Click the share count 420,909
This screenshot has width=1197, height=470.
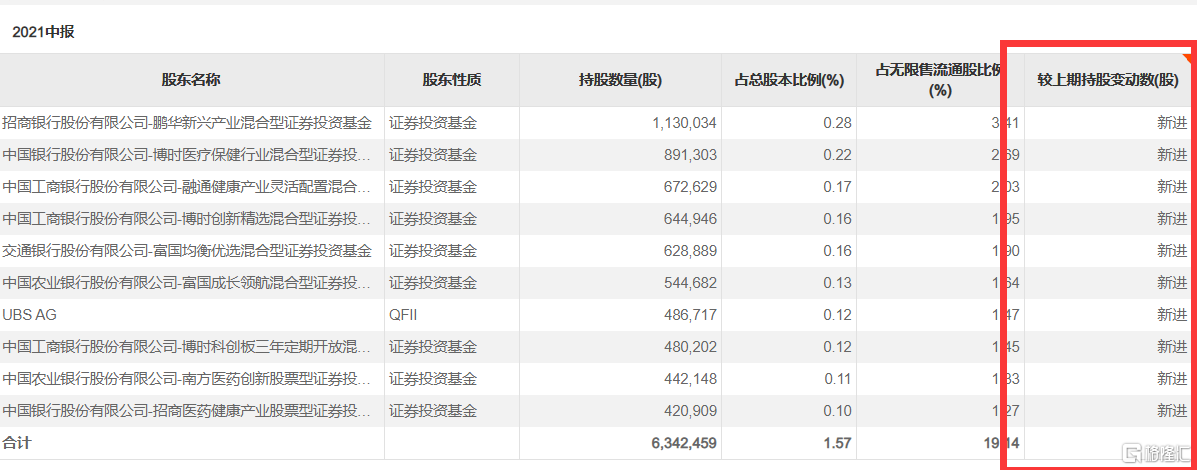(x=692, y=411)
